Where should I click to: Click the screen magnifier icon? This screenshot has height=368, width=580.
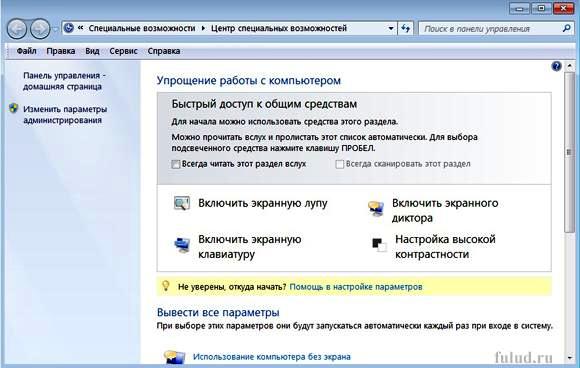point(182,203)
